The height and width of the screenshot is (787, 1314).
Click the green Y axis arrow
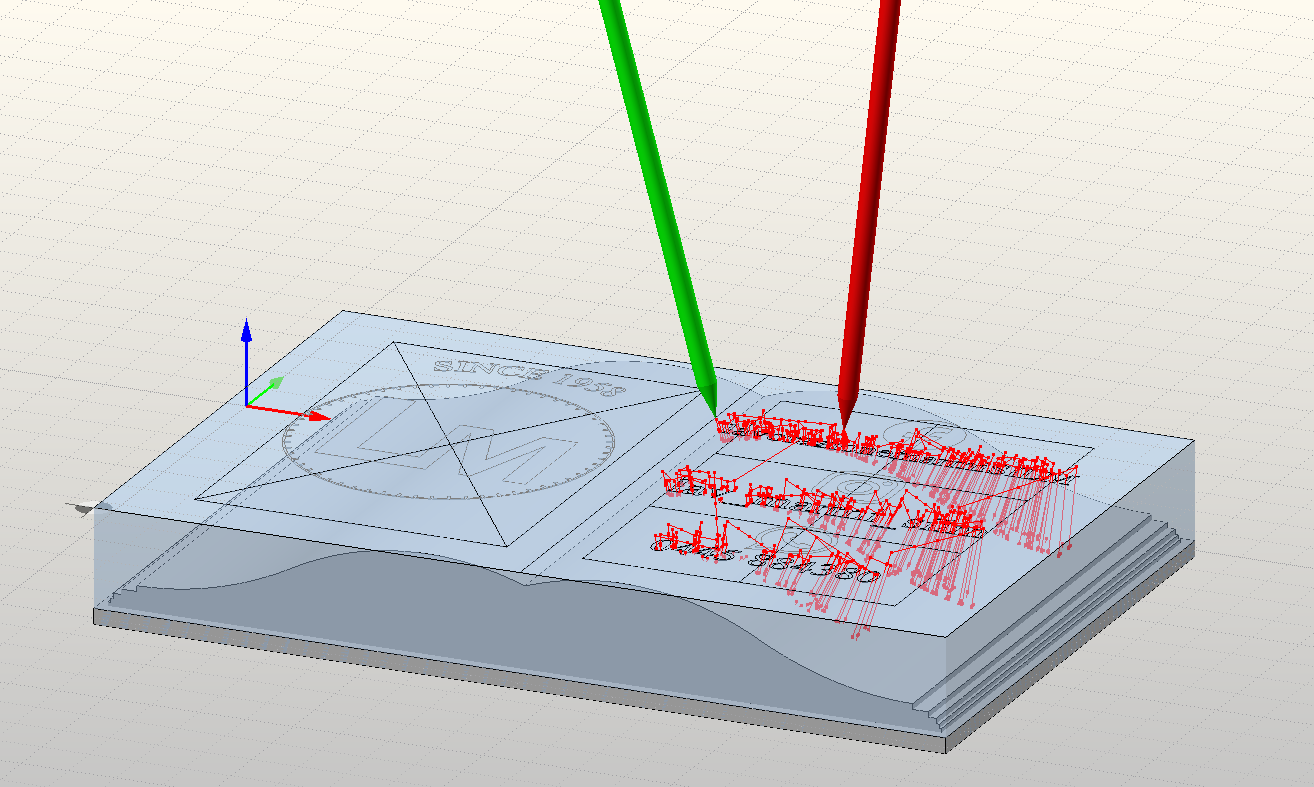(267, 391)
